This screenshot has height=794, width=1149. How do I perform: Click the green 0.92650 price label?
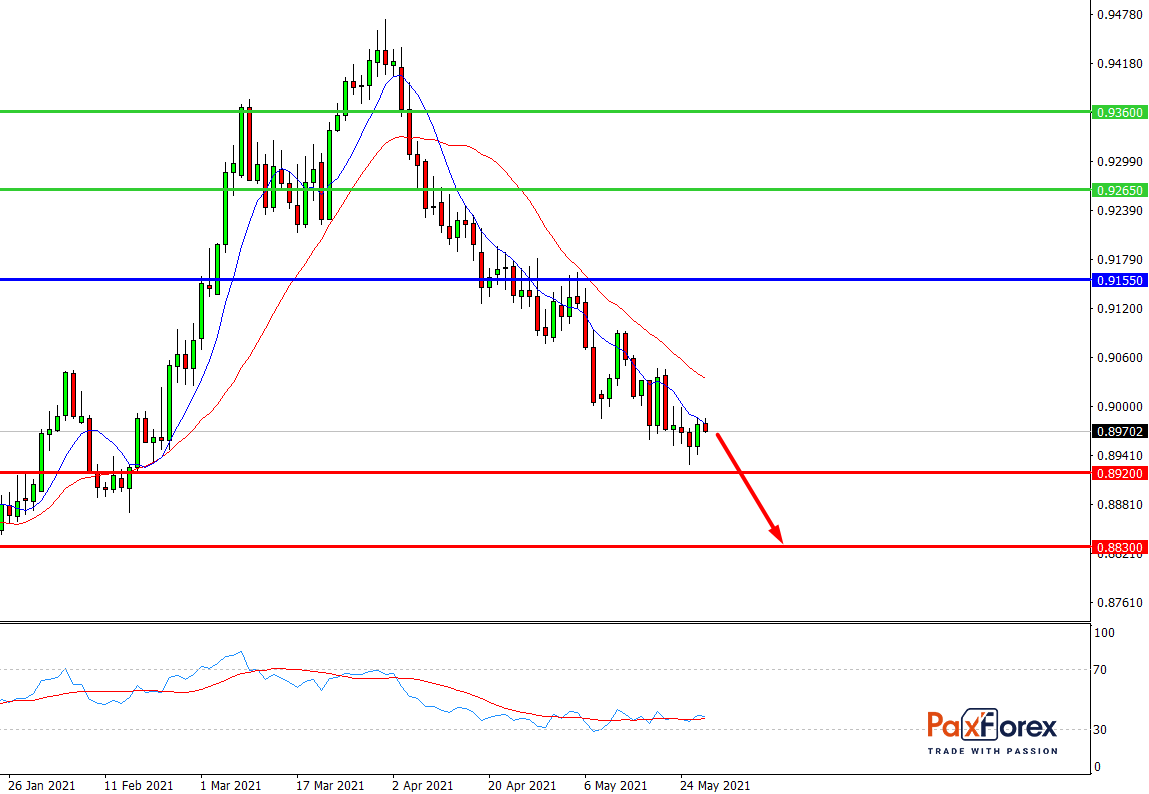coord(1118,190)
